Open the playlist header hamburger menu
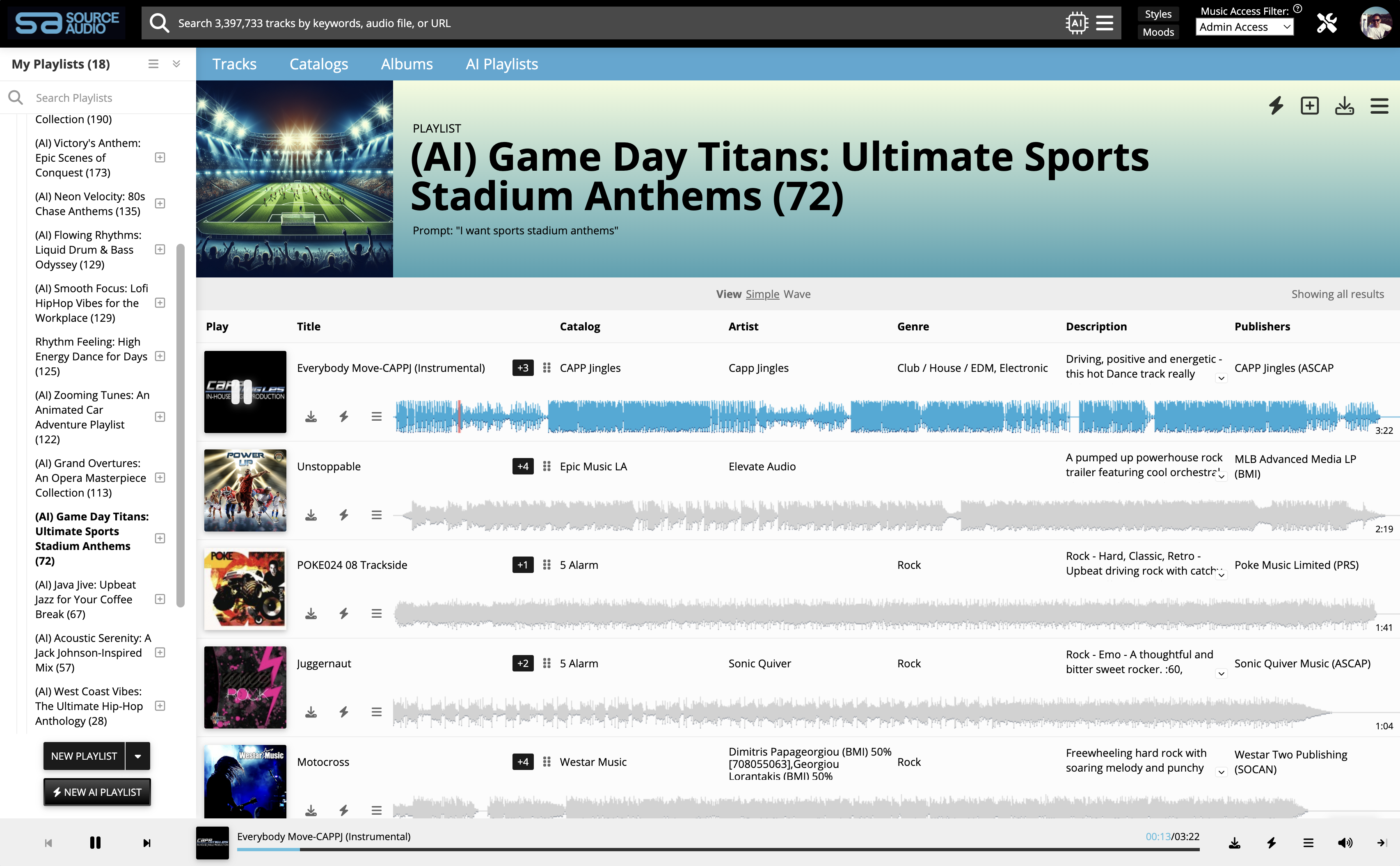The width and height of the screenshot is (1400, 866). pos(1379,106)
